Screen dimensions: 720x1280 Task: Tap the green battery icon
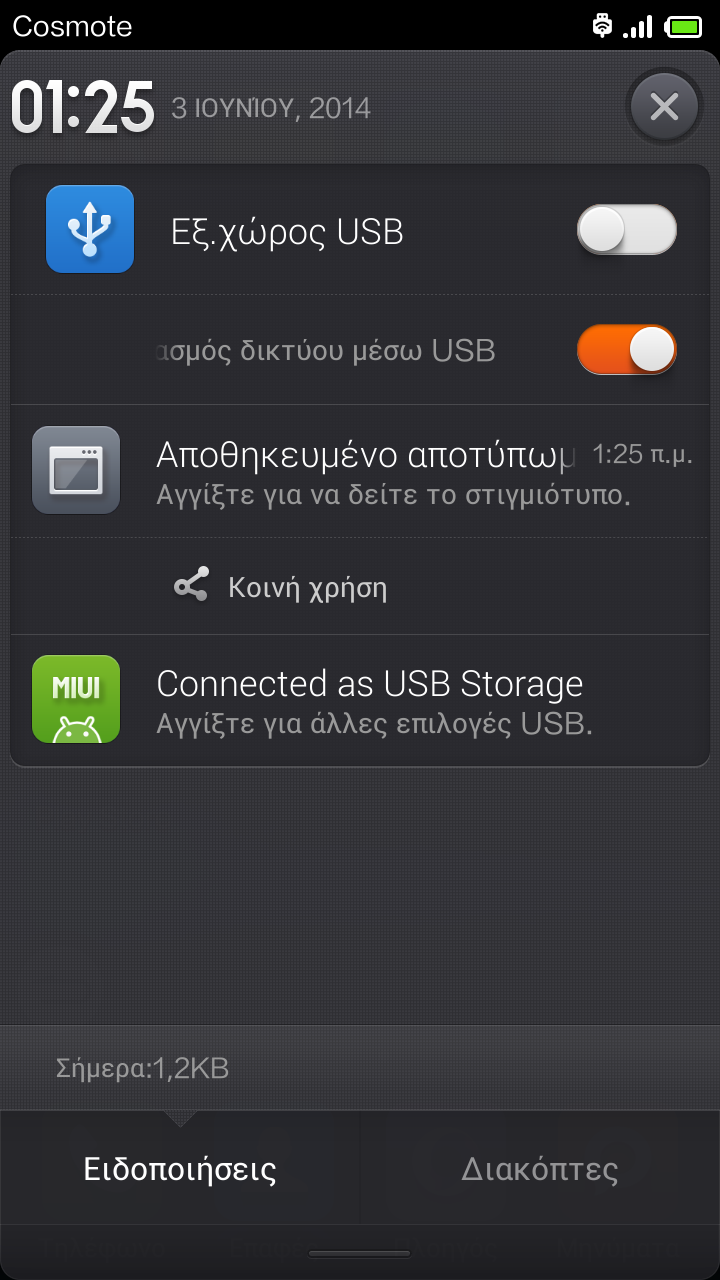point(685,26)
